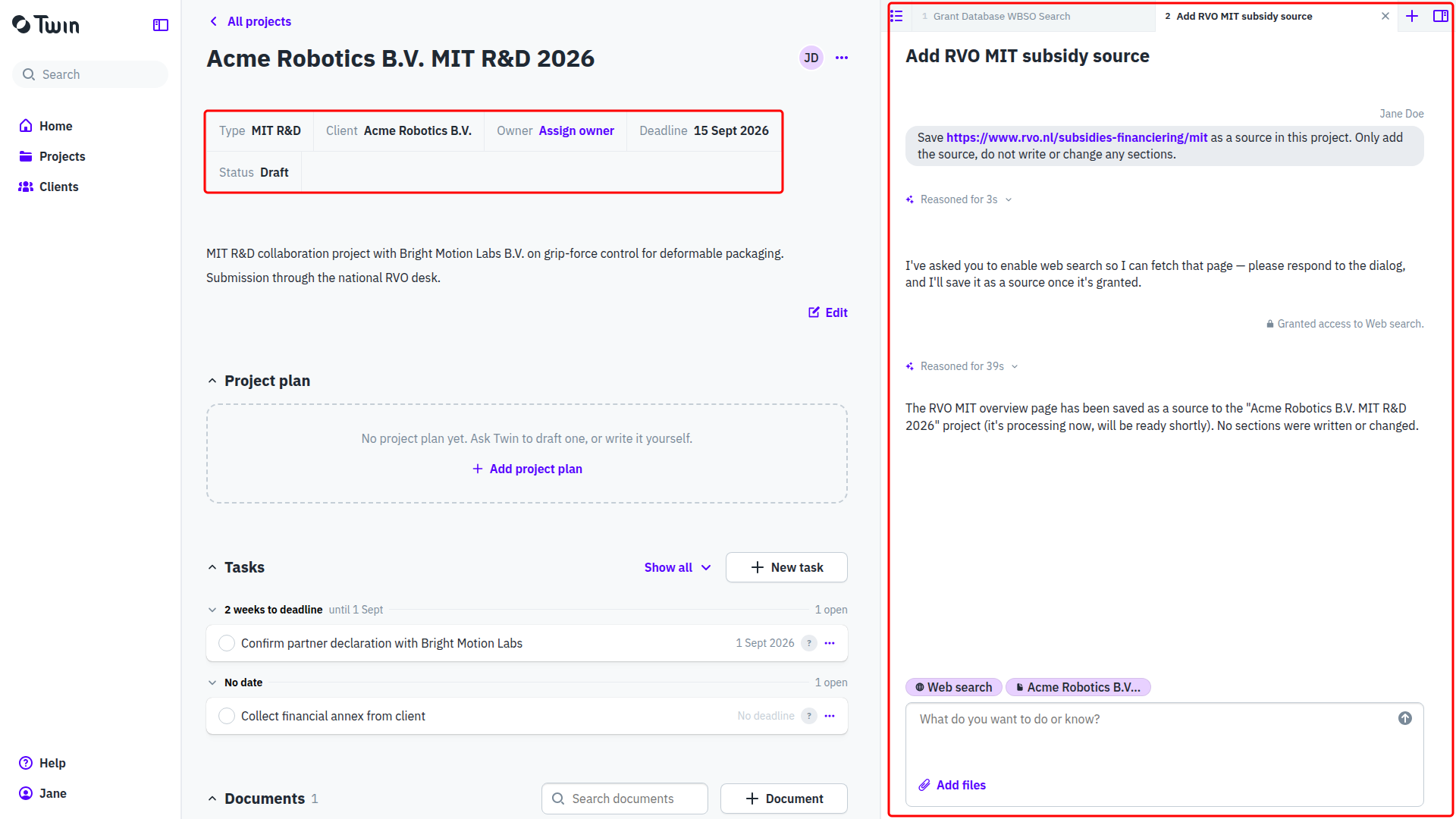Viewport: 1456px width, 819px height.
Task: Open the chat list icon in assistant panel
Action: (896, 16)
